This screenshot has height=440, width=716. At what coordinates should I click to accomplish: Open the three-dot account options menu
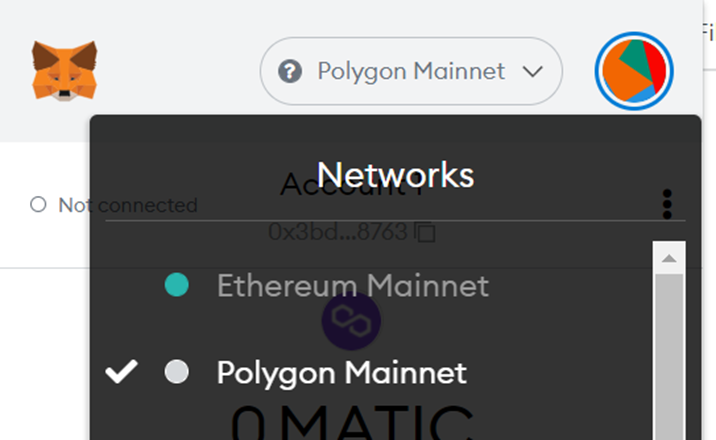(667, 204)
